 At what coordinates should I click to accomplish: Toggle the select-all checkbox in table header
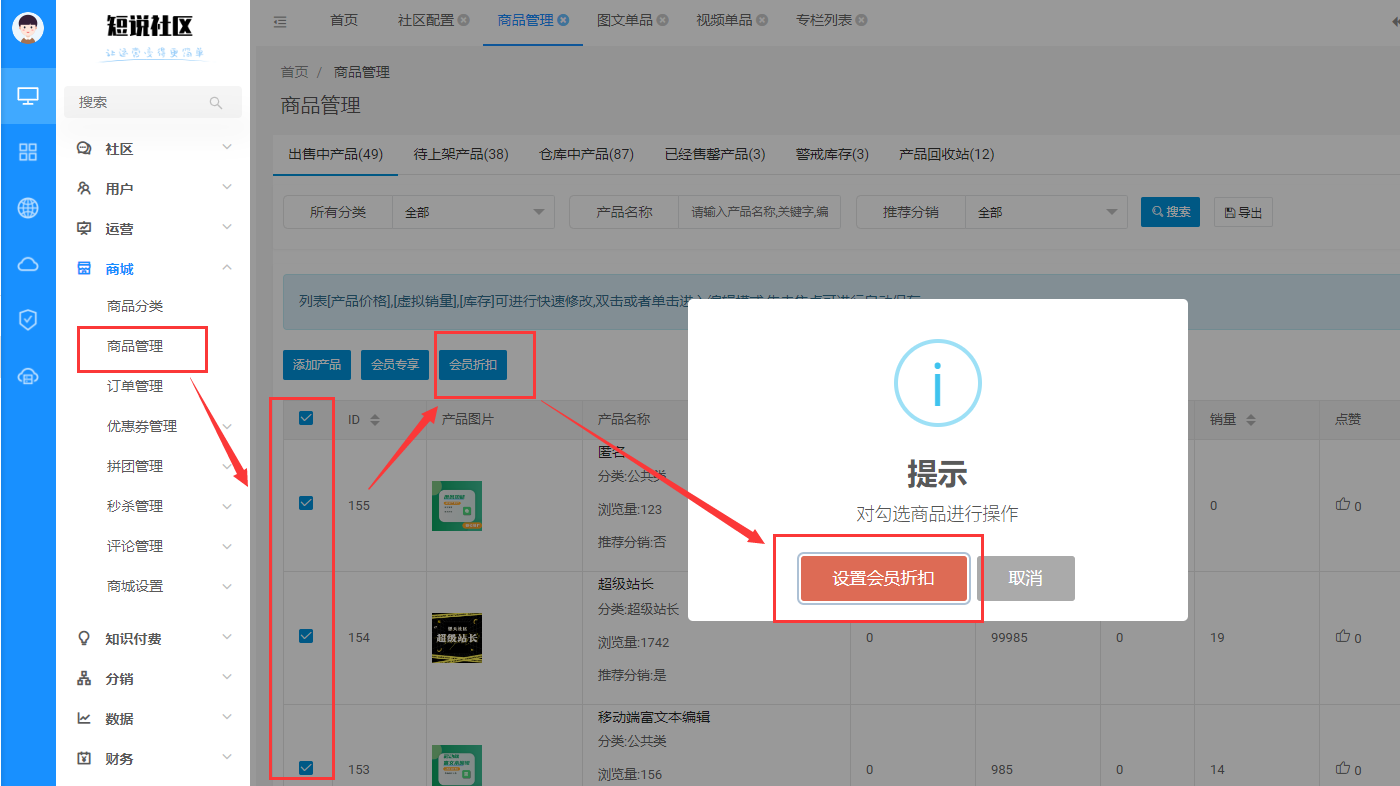coord(306,418)
